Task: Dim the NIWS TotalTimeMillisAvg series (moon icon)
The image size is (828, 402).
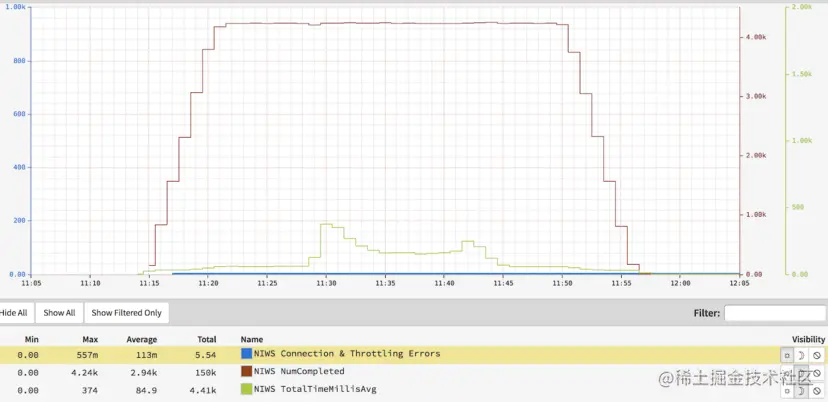Action: pos(801,391)
